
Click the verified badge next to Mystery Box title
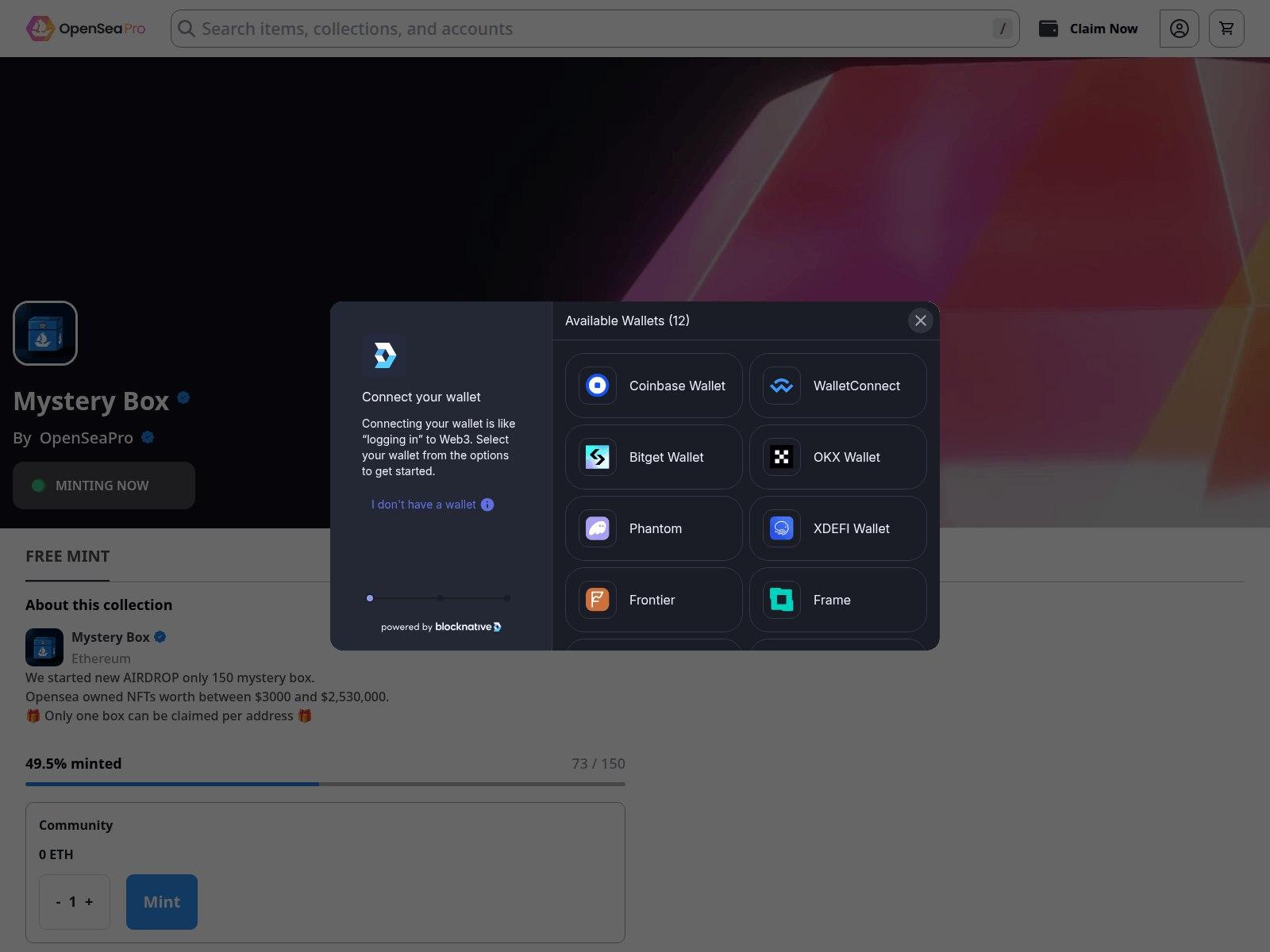coord(183,397)
